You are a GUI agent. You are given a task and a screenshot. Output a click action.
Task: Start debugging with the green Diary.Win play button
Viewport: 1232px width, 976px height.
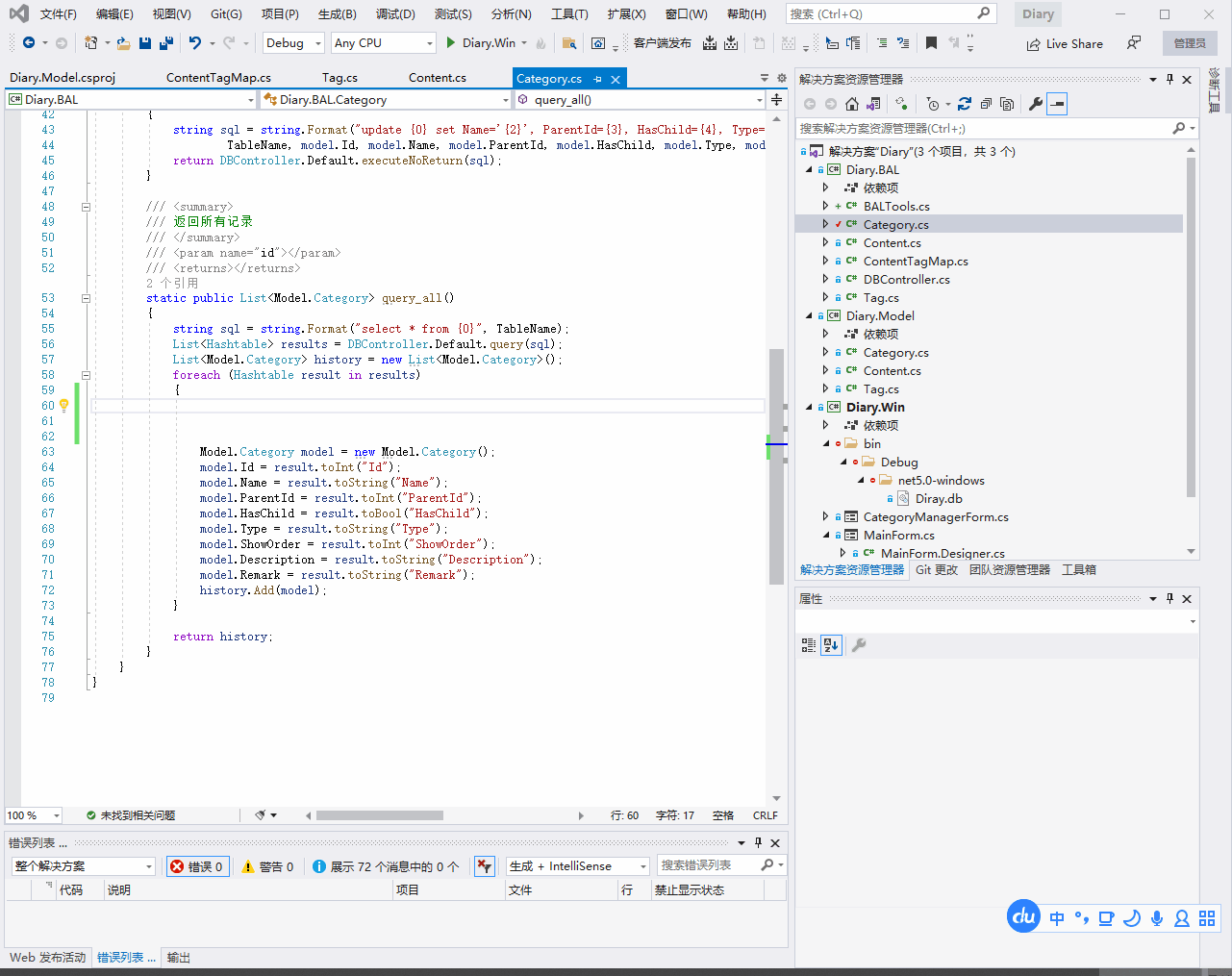tap(451, 43)
